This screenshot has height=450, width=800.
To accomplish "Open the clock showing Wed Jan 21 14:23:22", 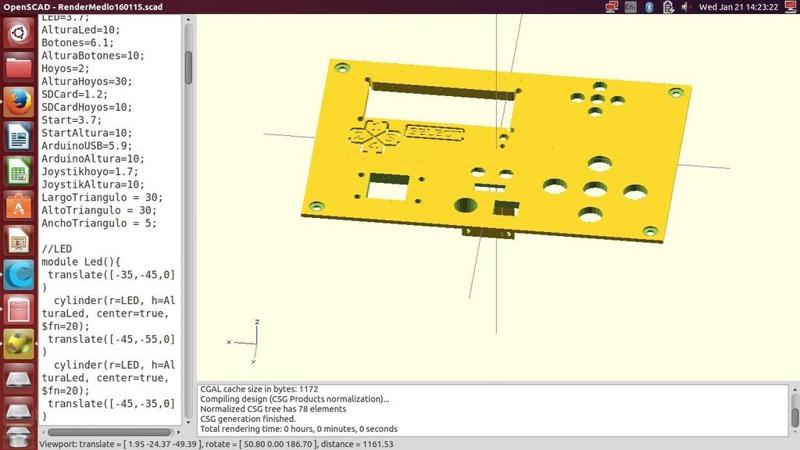I will (738, 7).
